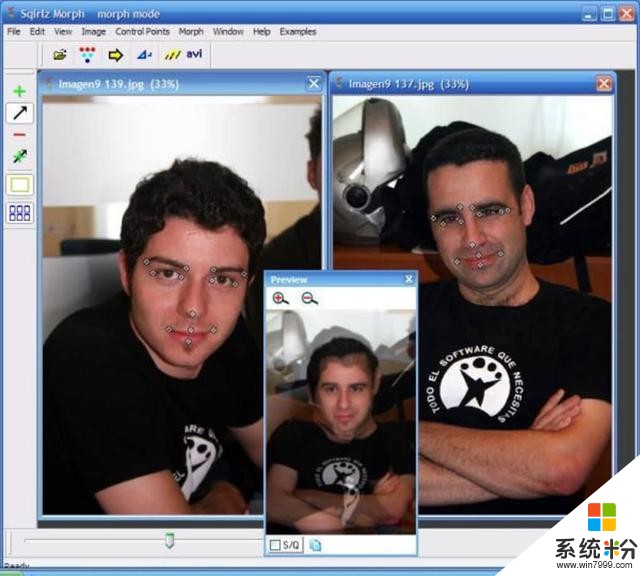This screenshot has width=640, height=576.
Task: Click the copy icon in Preview window
Action: tap(315, 545)
